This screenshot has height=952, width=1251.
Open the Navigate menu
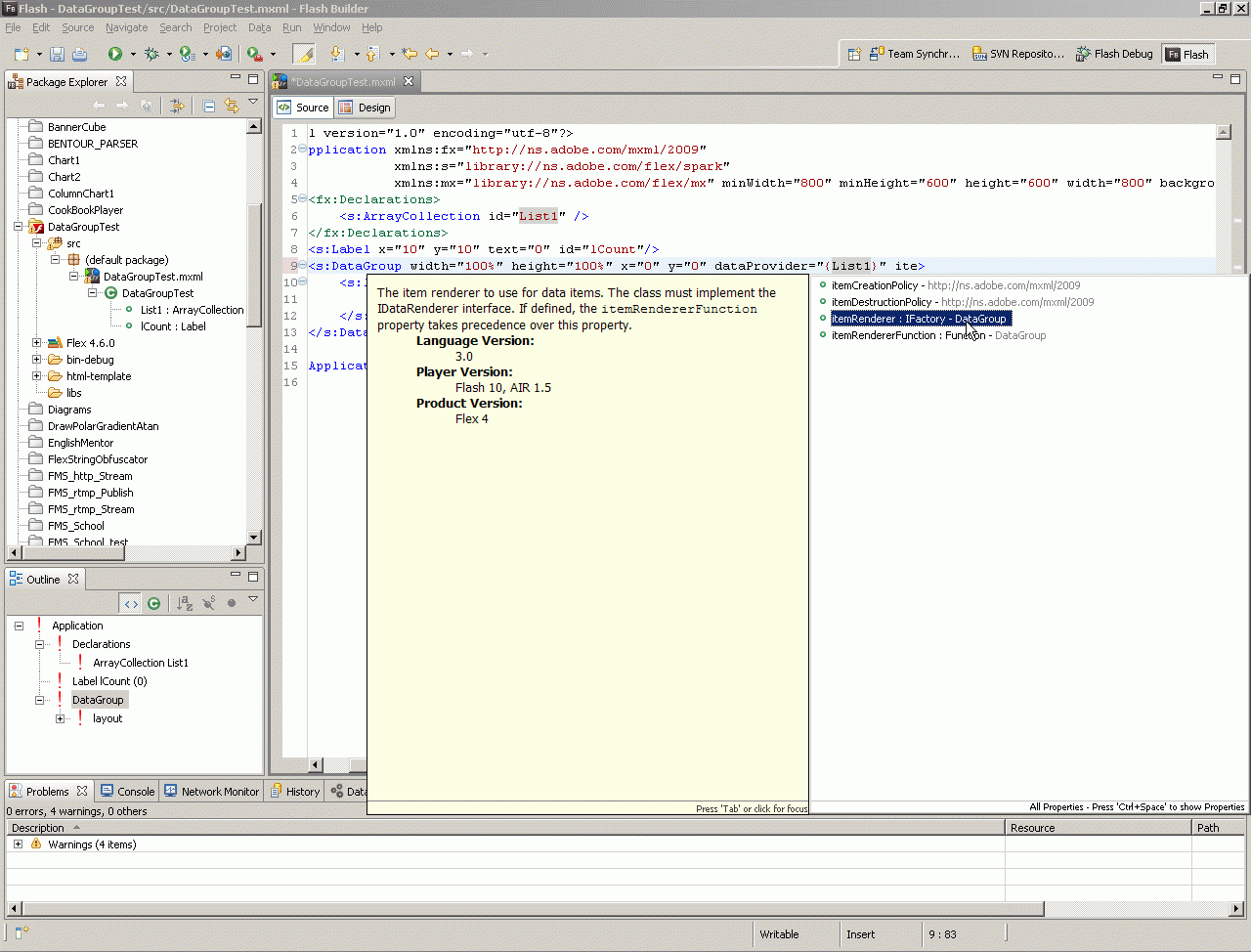point(126,27)
